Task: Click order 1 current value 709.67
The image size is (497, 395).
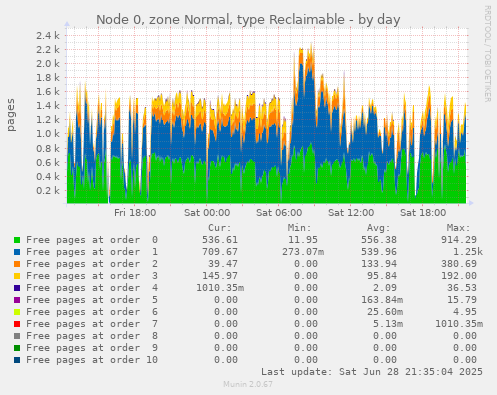Action: 220,252
